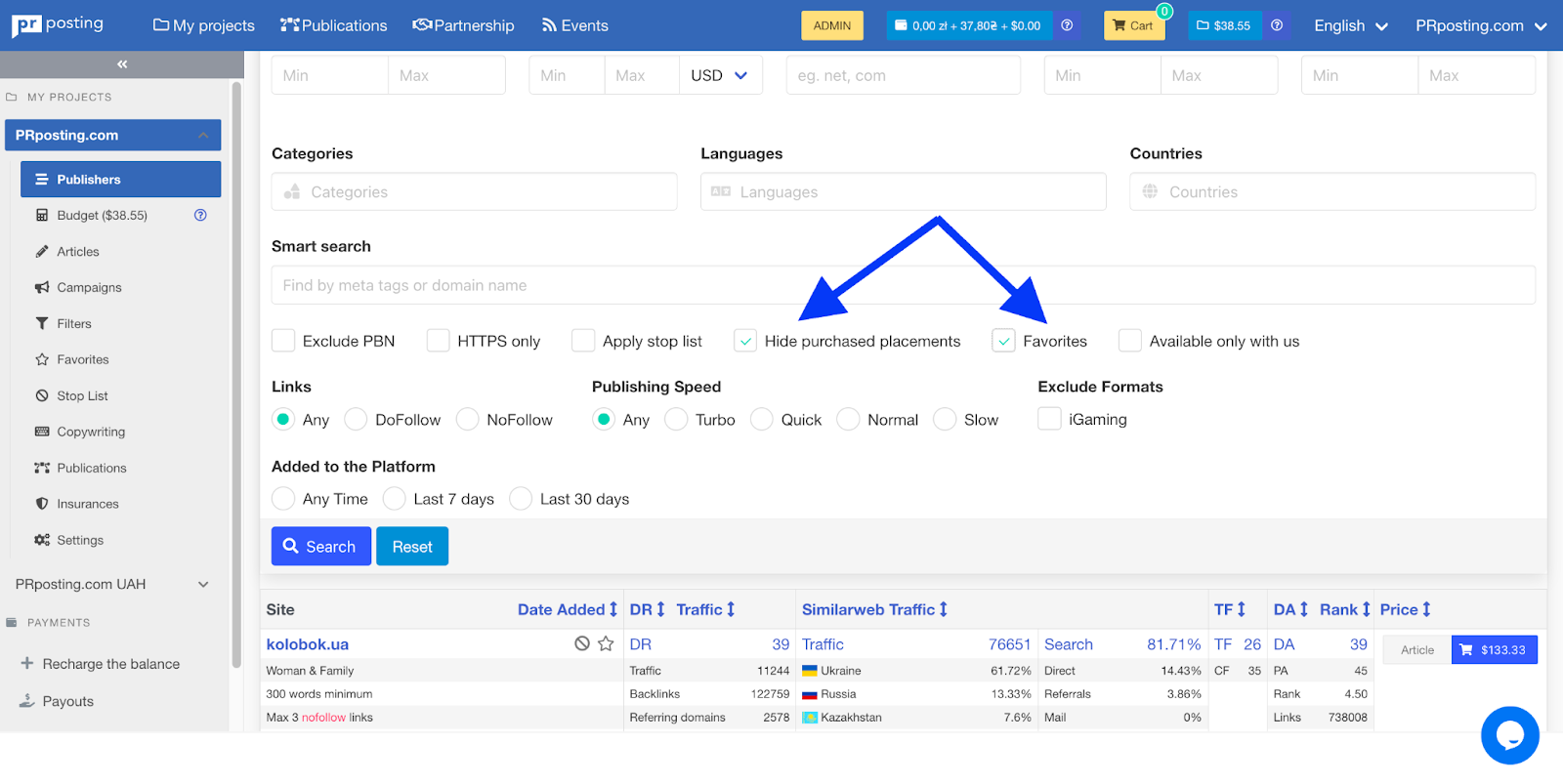The image size is (1563, 784).
Task: Sort by Rank column
Action: pos(1345,609)
